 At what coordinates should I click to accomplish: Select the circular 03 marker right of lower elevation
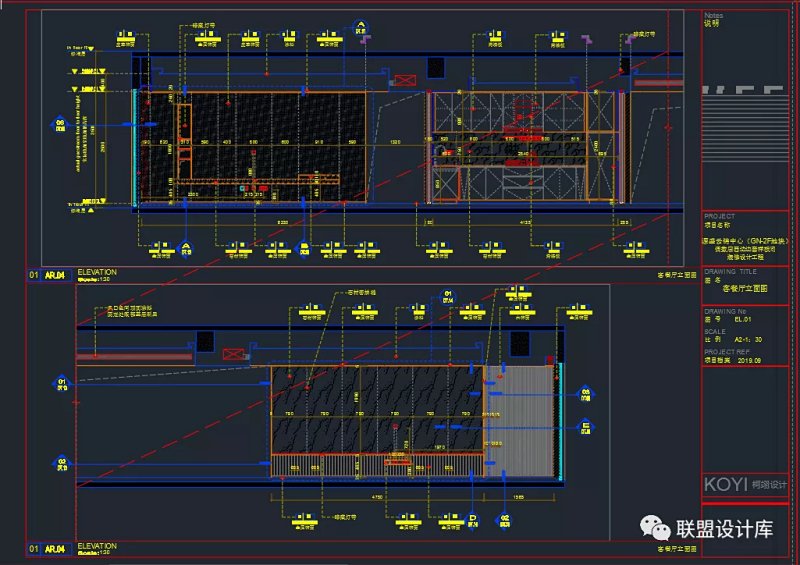(586, 392)
